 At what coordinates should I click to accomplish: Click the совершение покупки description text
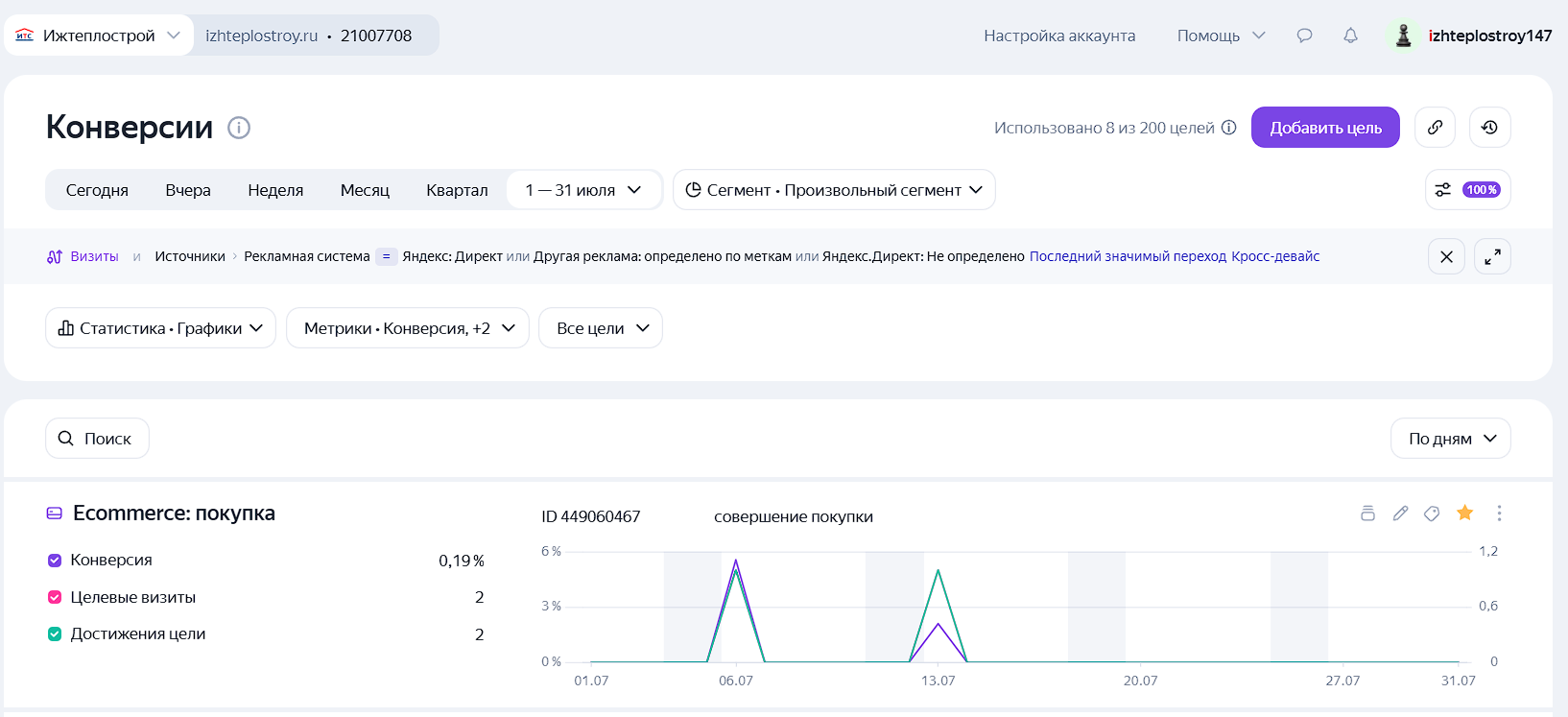(794, 516)
